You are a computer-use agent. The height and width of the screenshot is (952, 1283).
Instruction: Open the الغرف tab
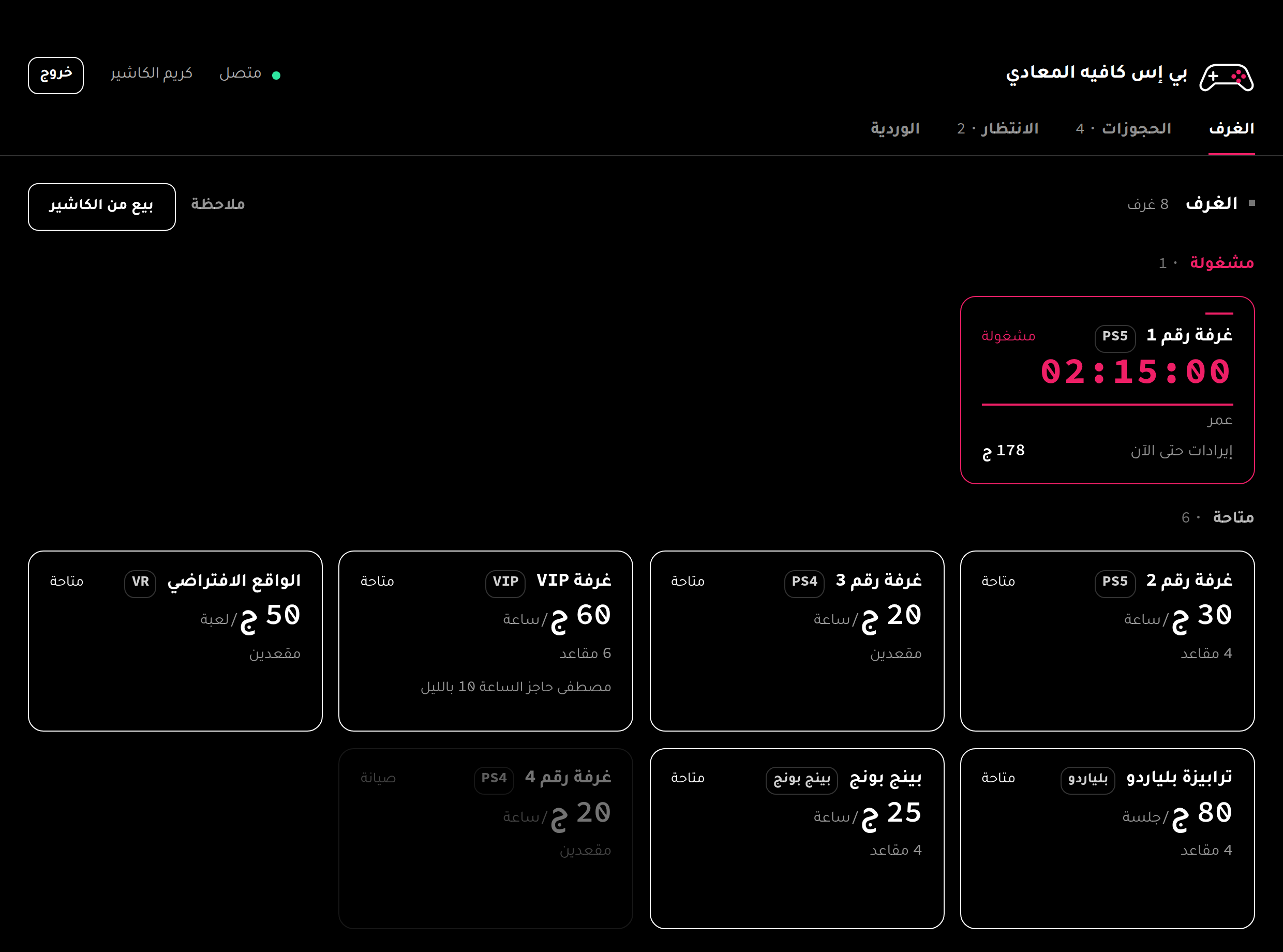pyautogui.click(x=1232, y=128)
